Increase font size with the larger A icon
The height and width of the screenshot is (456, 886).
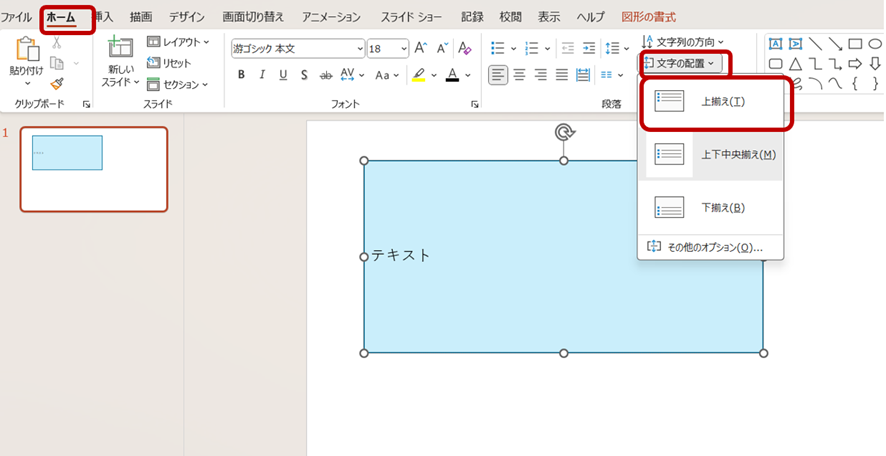[x=421, y=48]
